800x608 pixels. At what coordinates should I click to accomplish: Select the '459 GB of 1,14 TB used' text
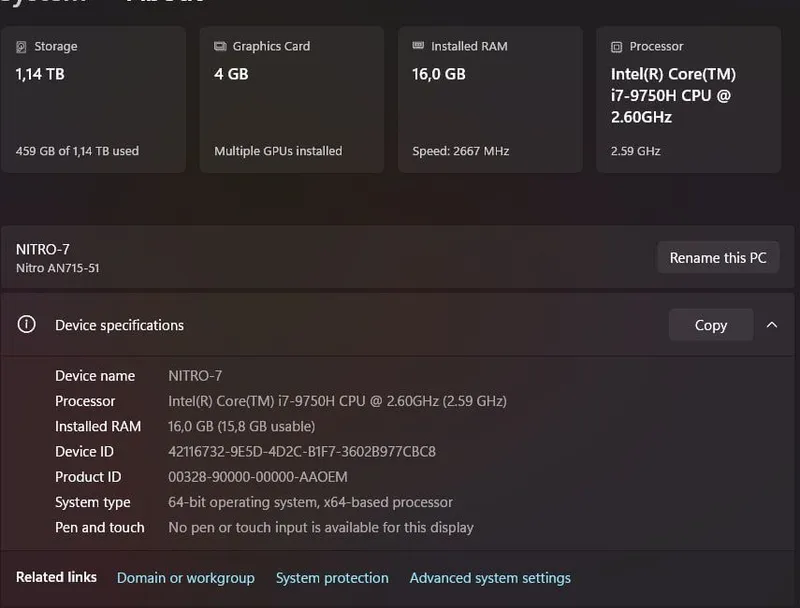(77, 151)
